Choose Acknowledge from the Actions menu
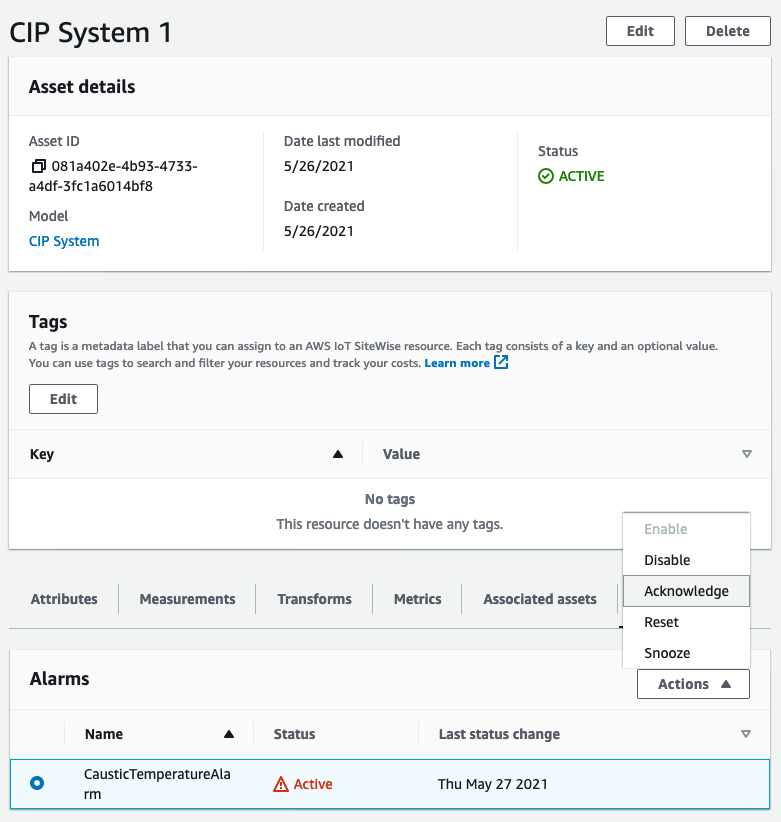Screen dimensions: 781x822 click(x=687, y=591)
